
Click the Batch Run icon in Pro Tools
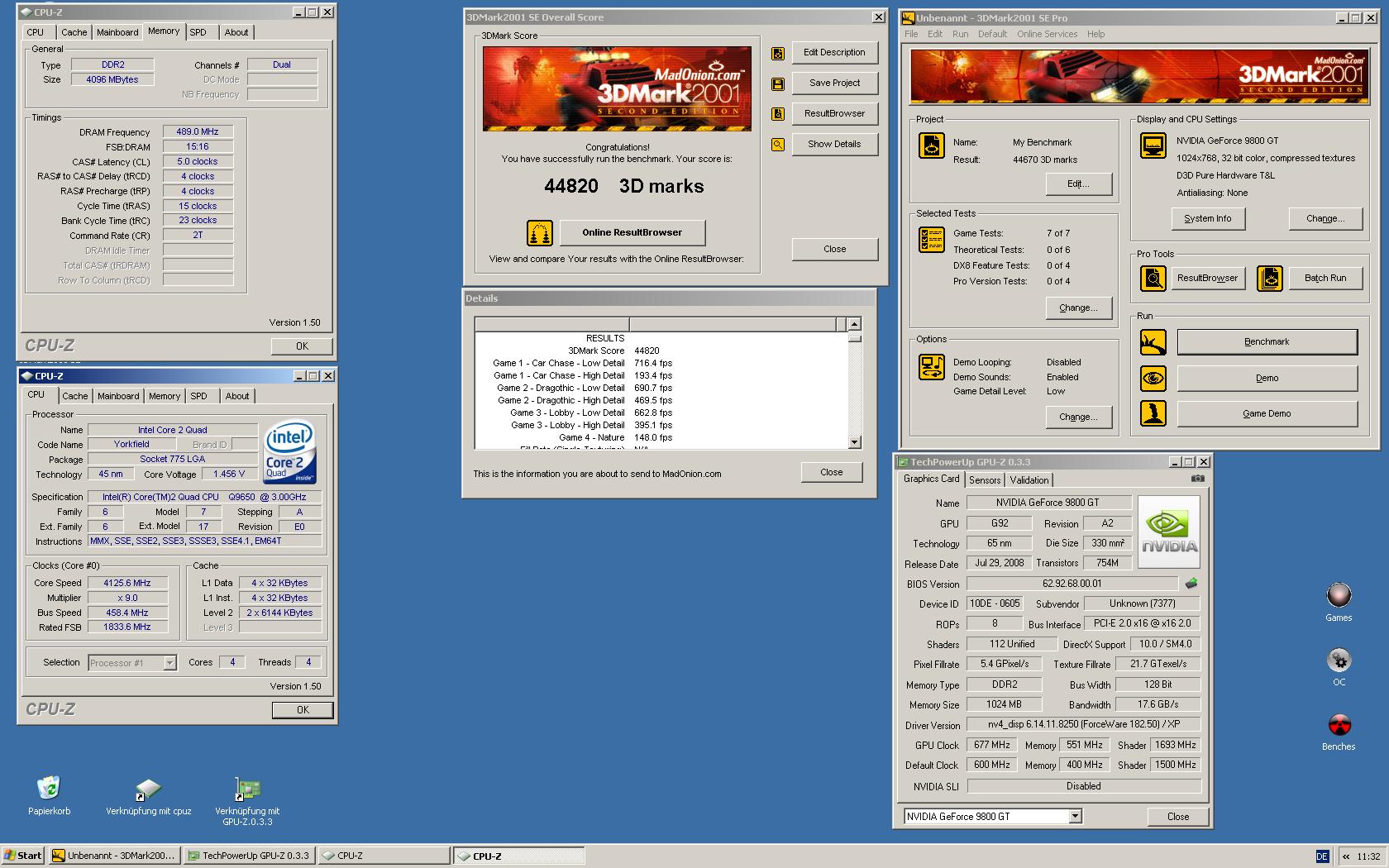tap(1270, 279)
